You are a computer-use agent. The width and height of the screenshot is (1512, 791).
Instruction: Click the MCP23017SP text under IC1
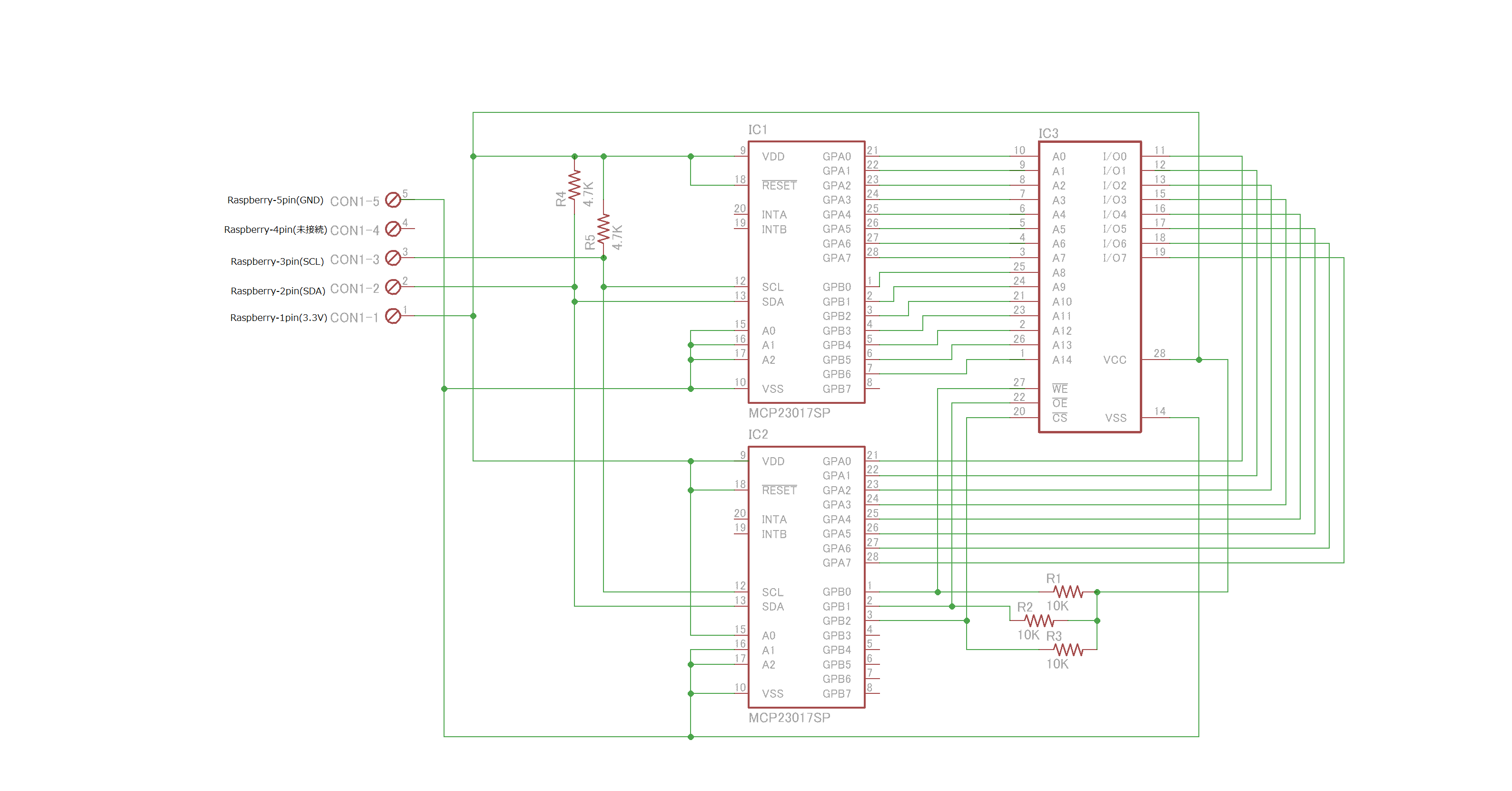pos(790,413)
